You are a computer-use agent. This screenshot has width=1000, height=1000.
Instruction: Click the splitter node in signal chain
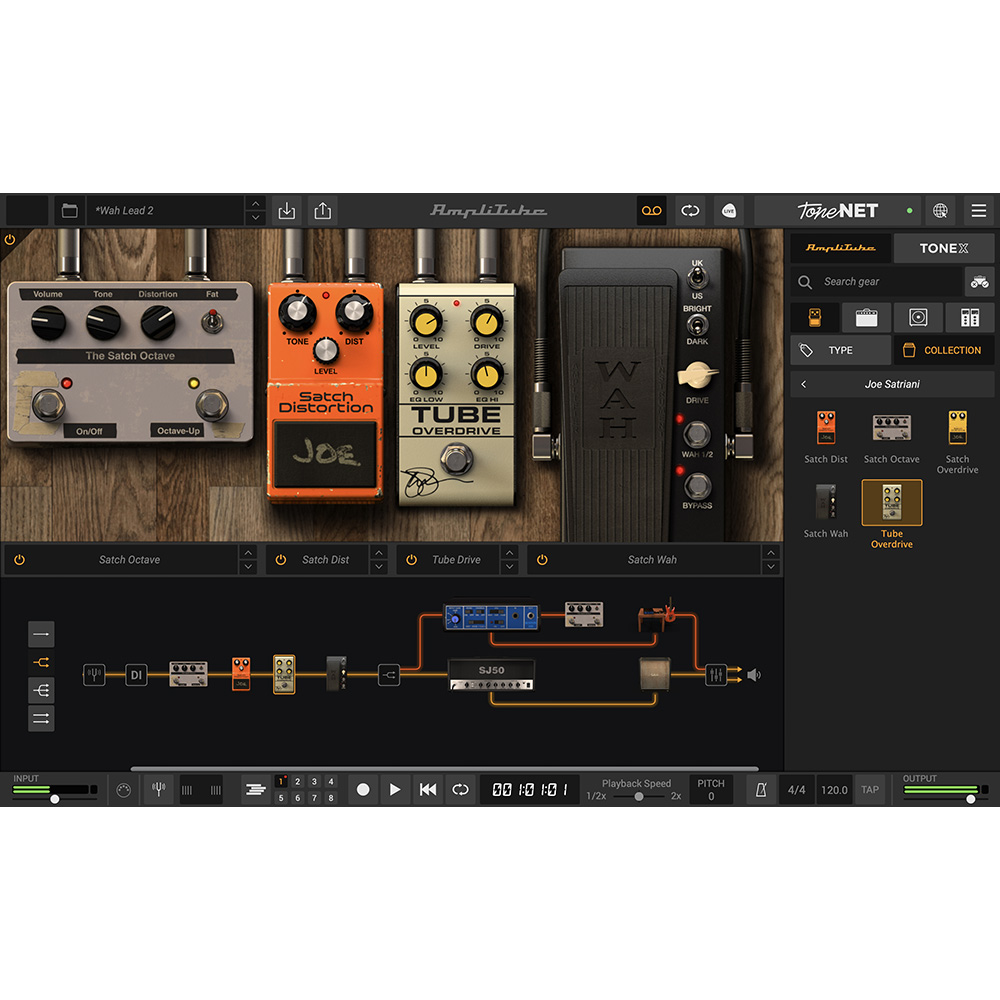389,675
